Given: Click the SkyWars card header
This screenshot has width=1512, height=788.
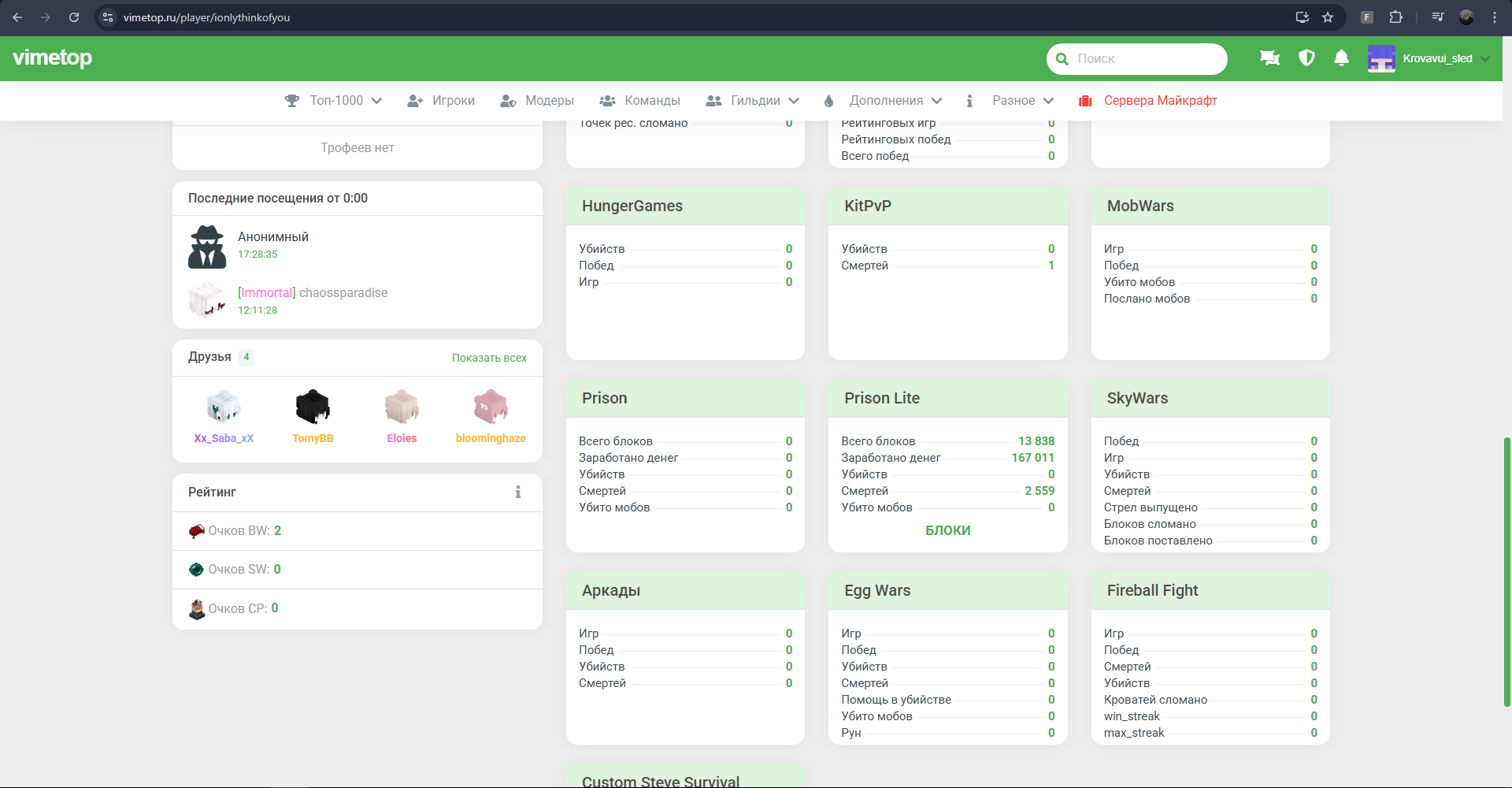Looking at the screenshot, I should click(x=1210, y=399).
